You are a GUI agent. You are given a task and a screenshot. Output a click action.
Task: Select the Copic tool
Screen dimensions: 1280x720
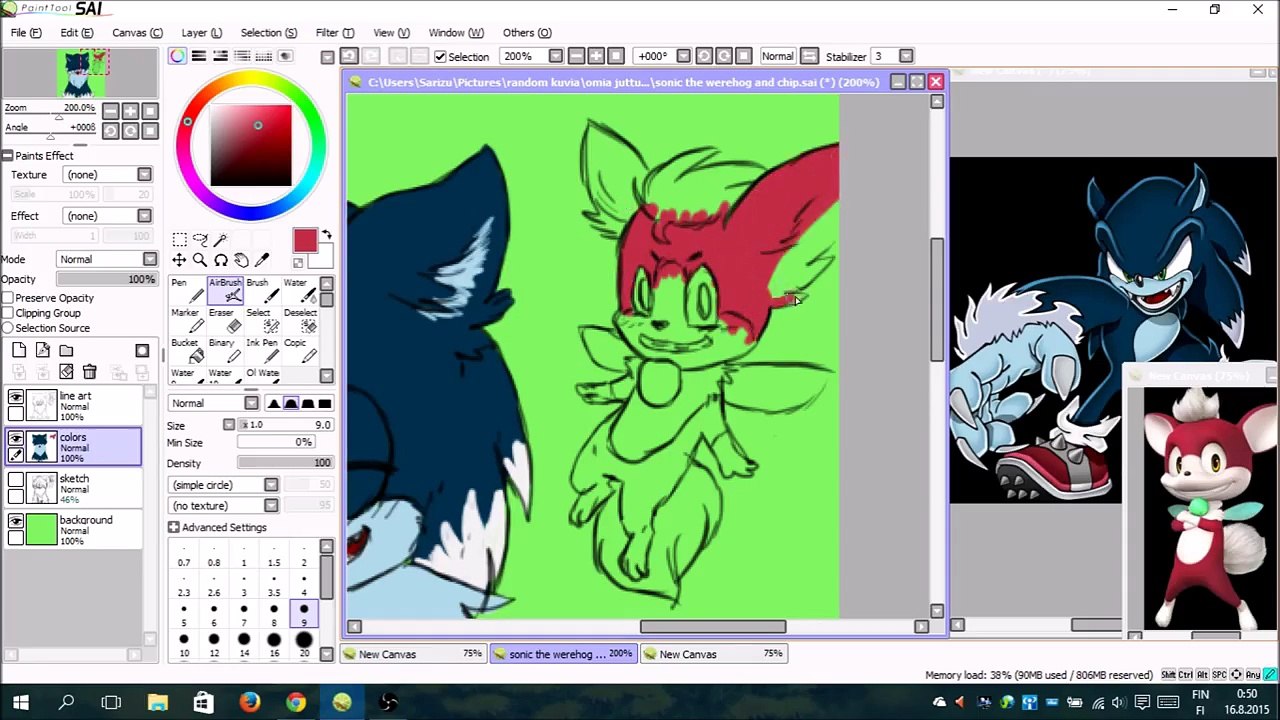click(300, 350)
